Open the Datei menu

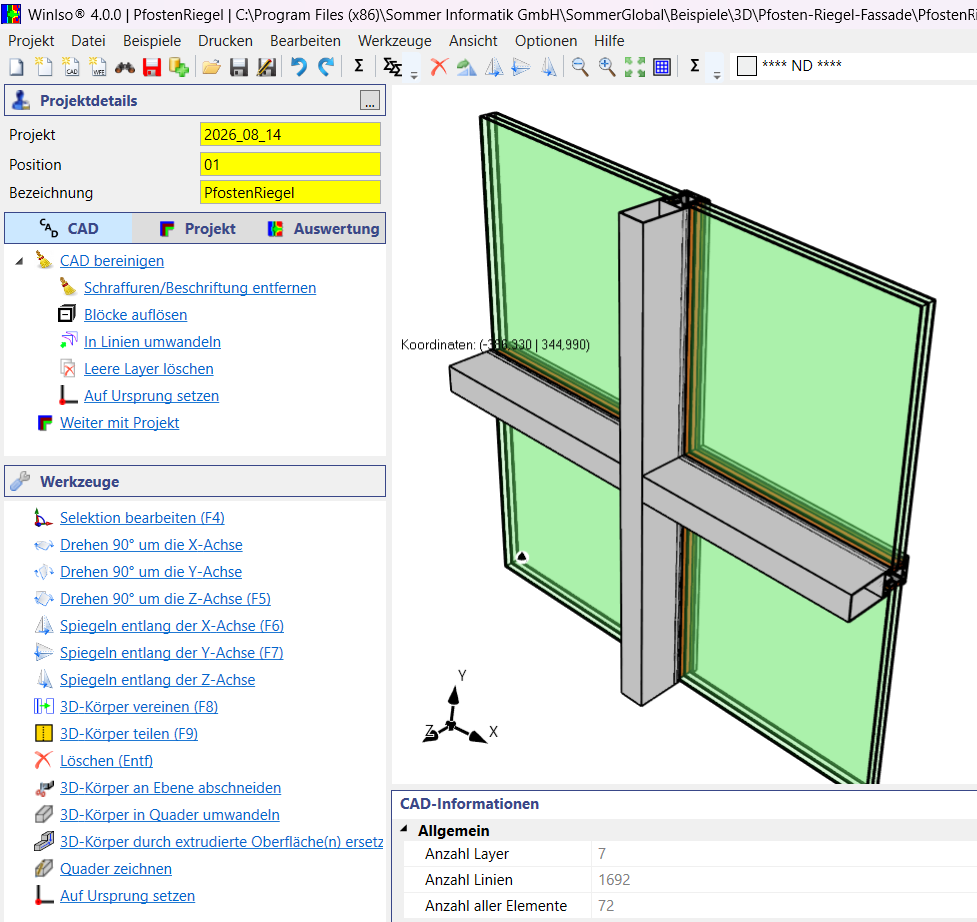pos(88,40)
